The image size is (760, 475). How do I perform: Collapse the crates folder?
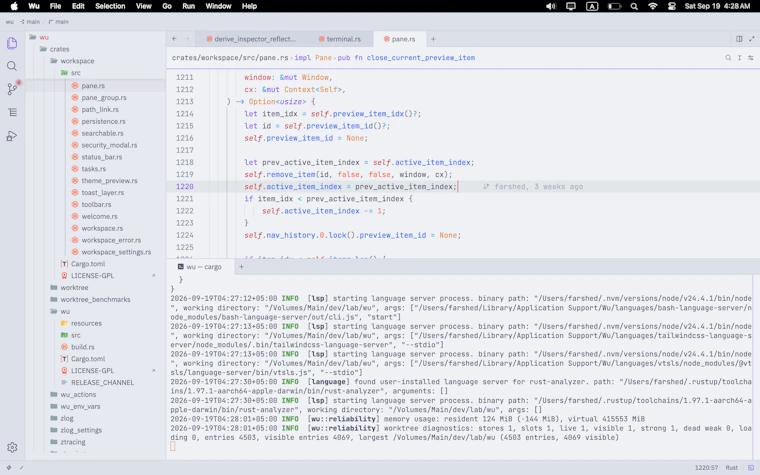click(x=59, y=49)
